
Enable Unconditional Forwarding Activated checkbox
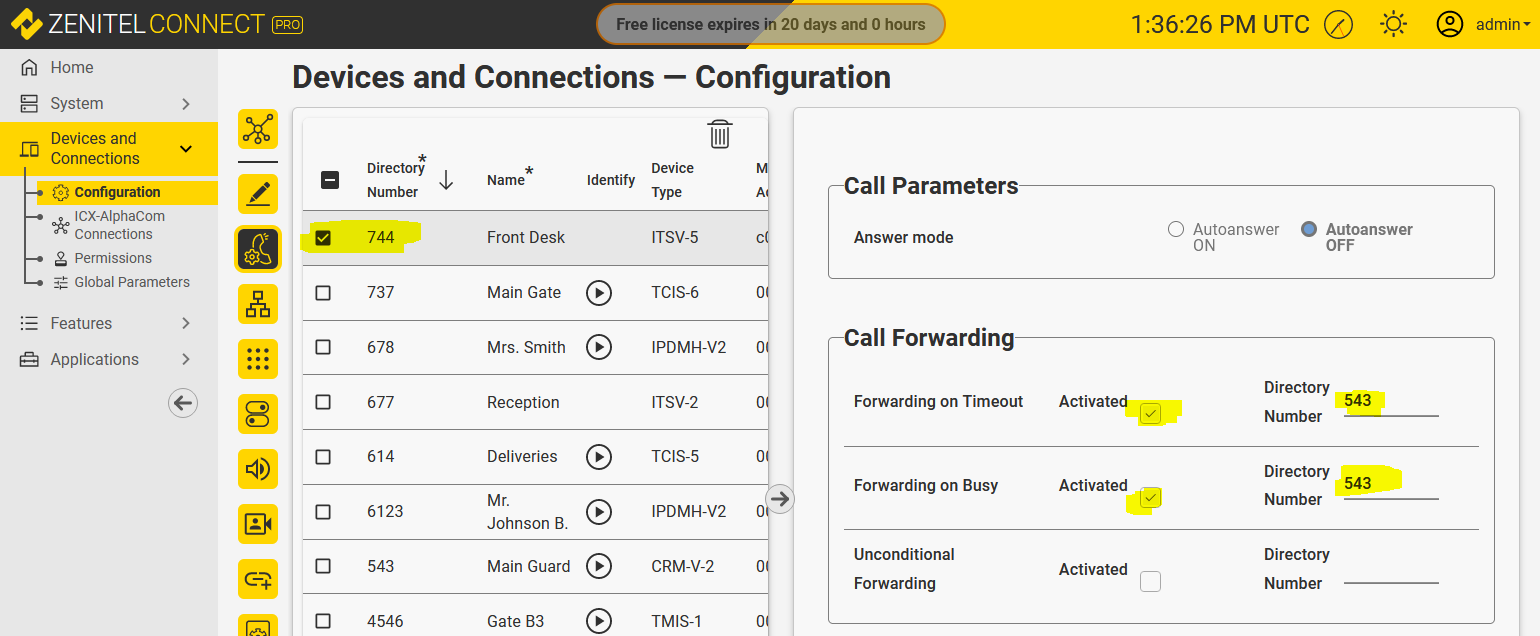[x=1151, y=581]
